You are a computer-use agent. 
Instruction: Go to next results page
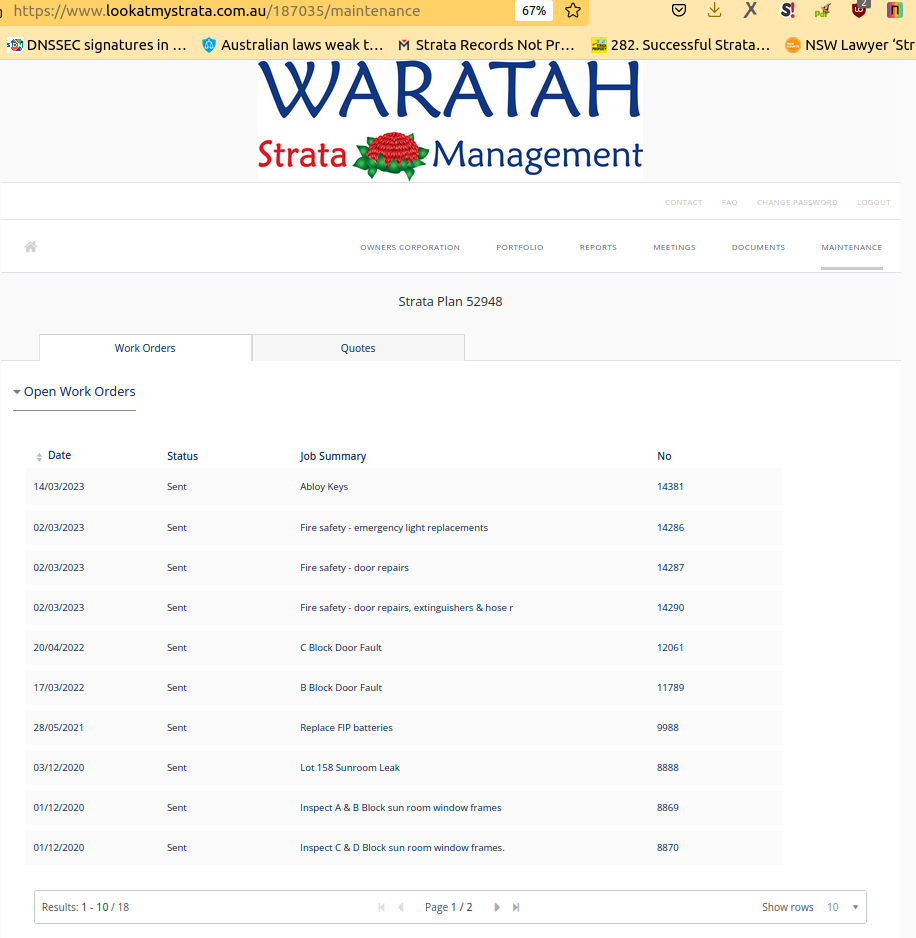(497, 907)
